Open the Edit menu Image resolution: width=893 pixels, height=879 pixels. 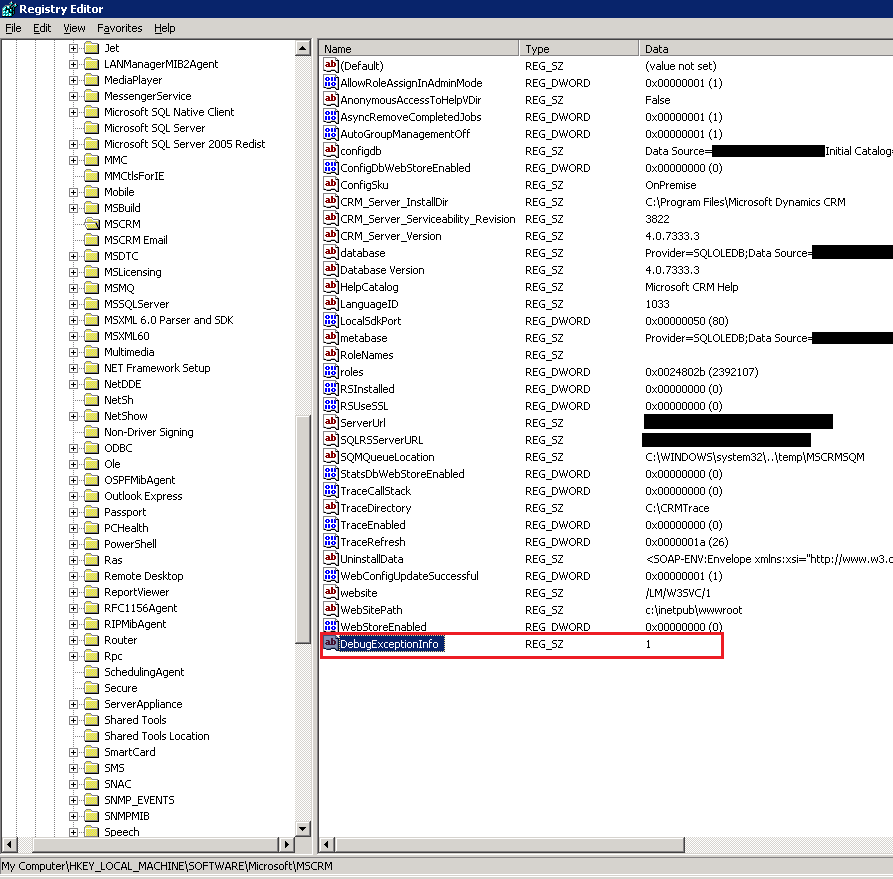tap(42, 28)
